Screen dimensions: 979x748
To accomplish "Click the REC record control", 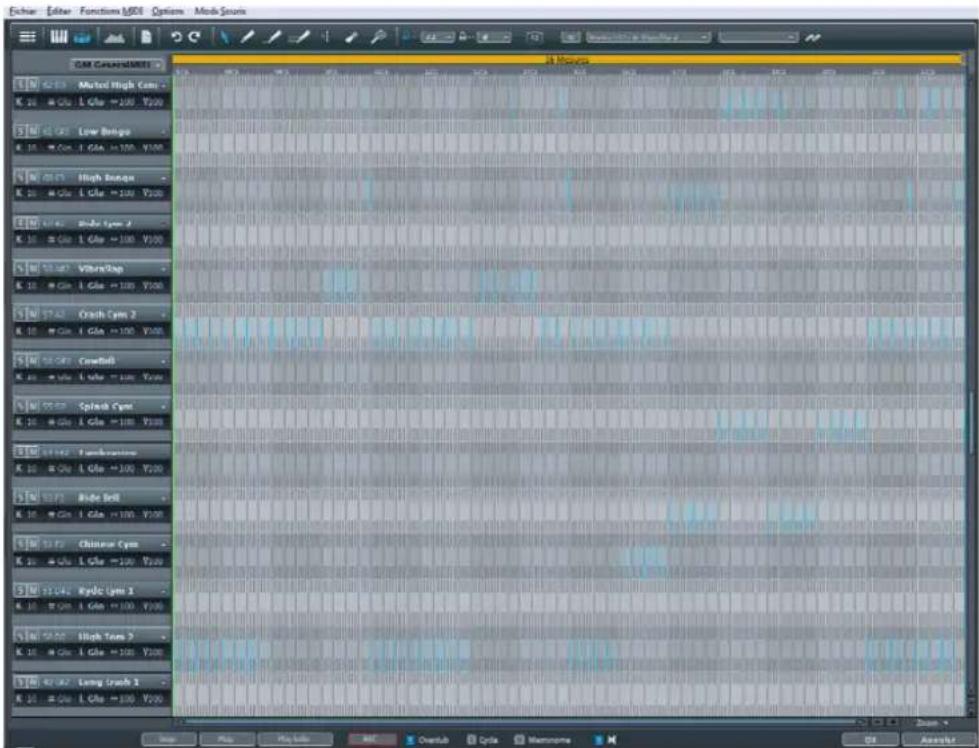I will pos(374,738).
